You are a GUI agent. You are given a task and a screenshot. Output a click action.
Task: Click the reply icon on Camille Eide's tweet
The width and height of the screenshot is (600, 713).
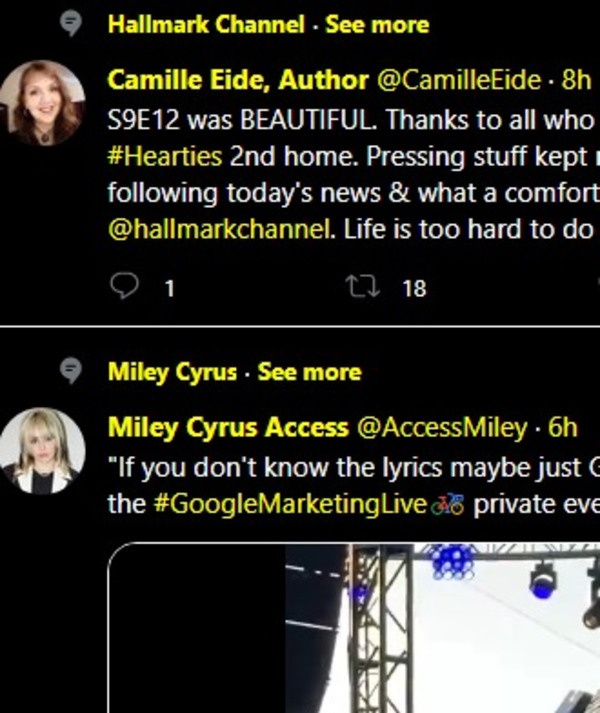tap(123, 288)
